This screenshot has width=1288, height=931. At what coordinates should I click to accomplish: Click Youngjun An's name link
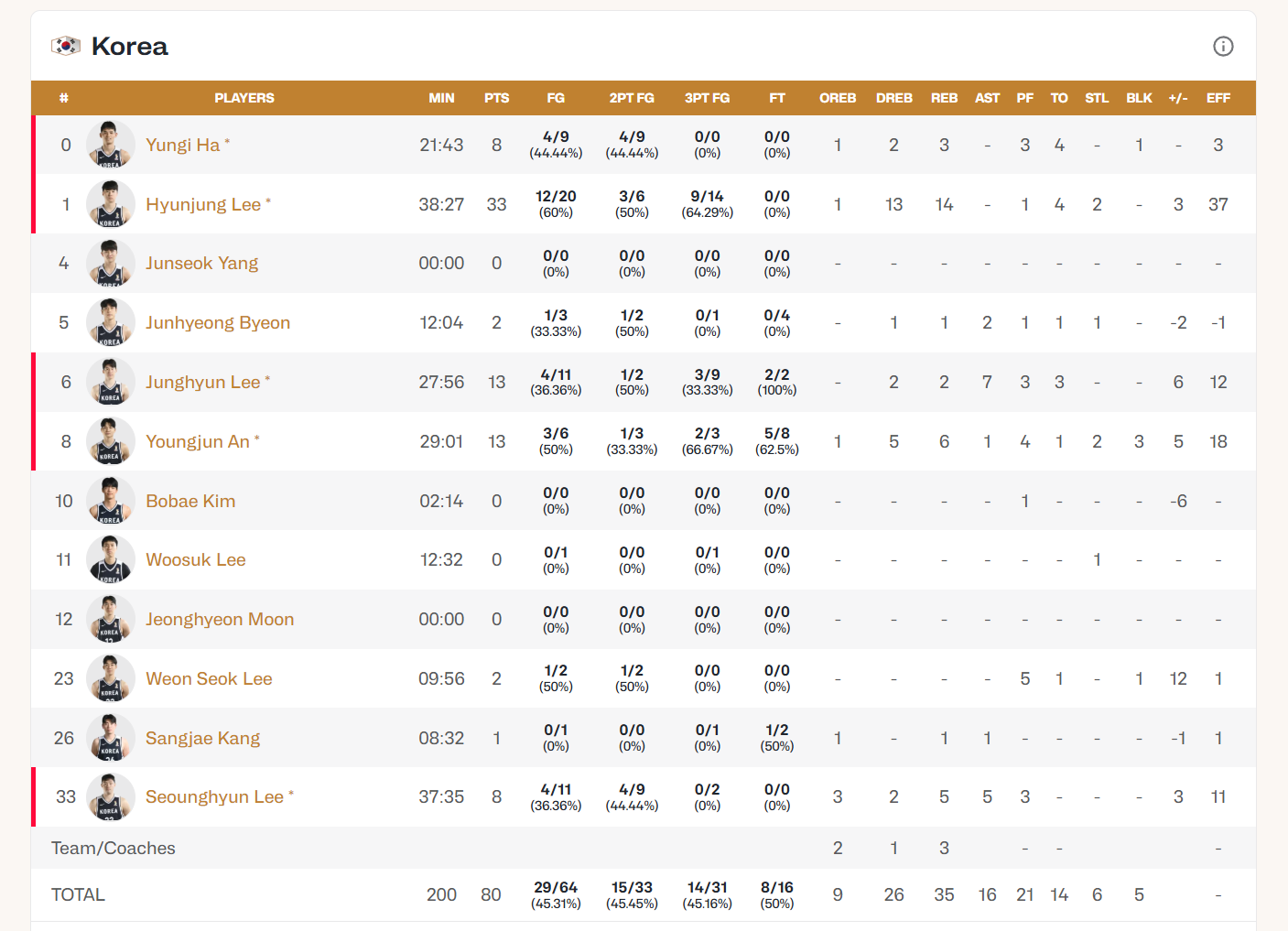[197, 441]
